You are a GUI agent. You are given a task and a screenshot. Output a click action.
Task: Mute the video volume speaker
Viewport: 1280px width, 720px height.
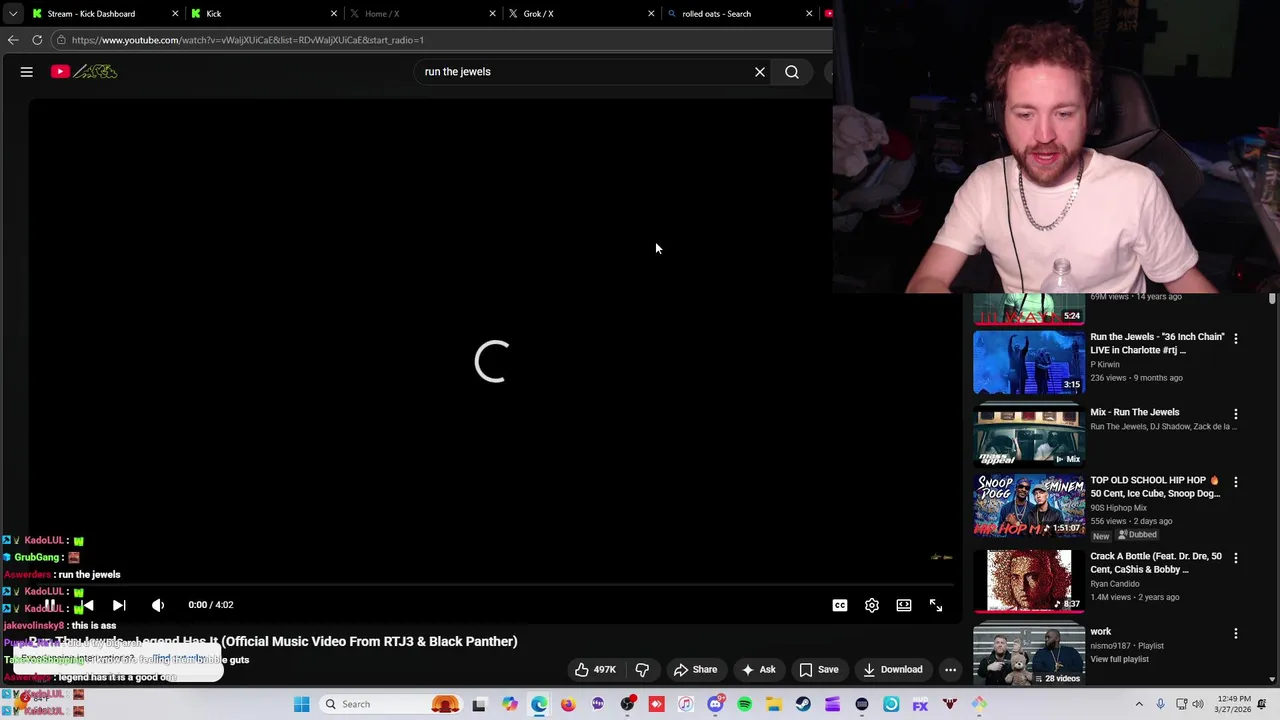(x=158, y=605)
